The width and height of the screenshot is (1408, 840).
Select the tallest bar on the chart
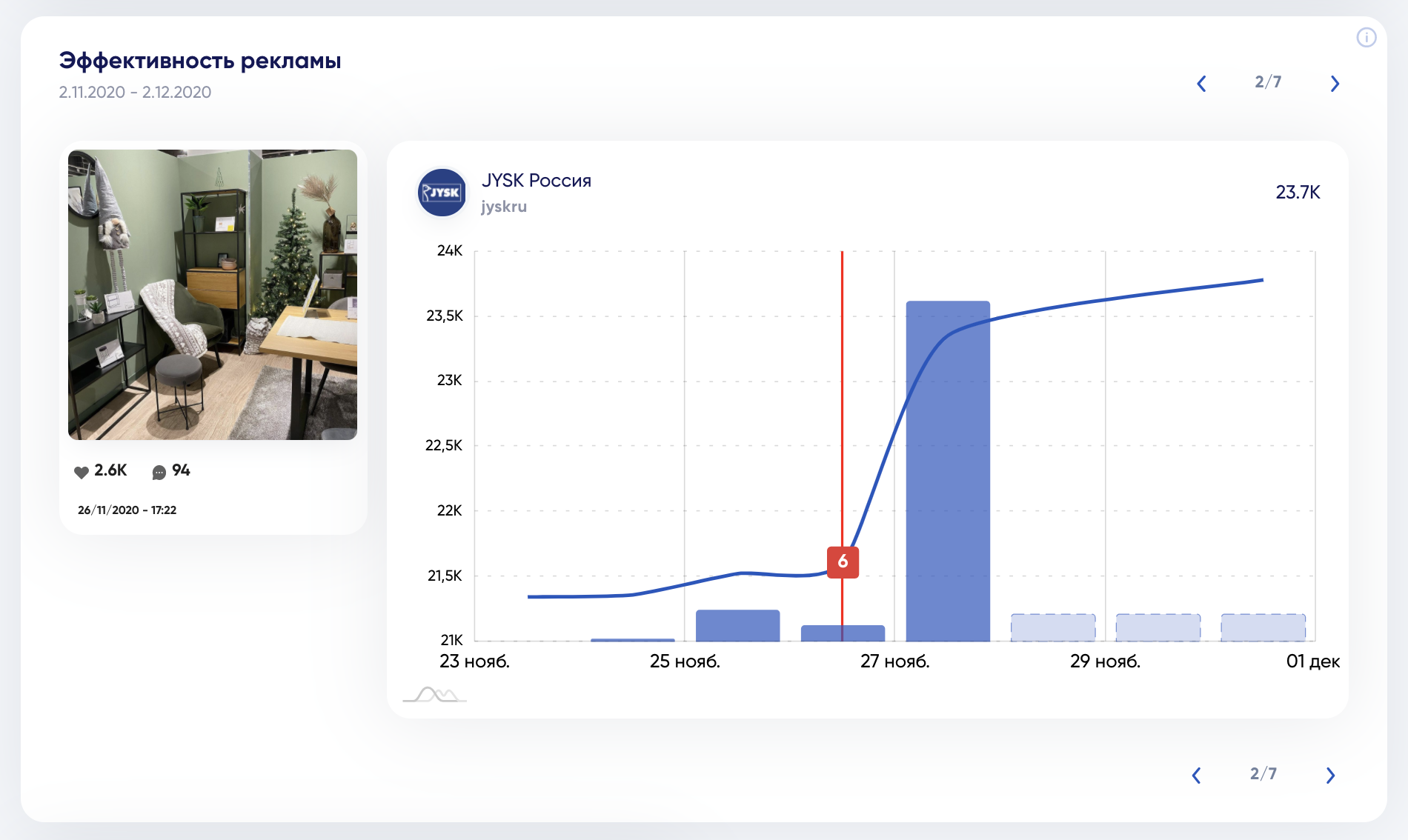[x=948, y=471]
